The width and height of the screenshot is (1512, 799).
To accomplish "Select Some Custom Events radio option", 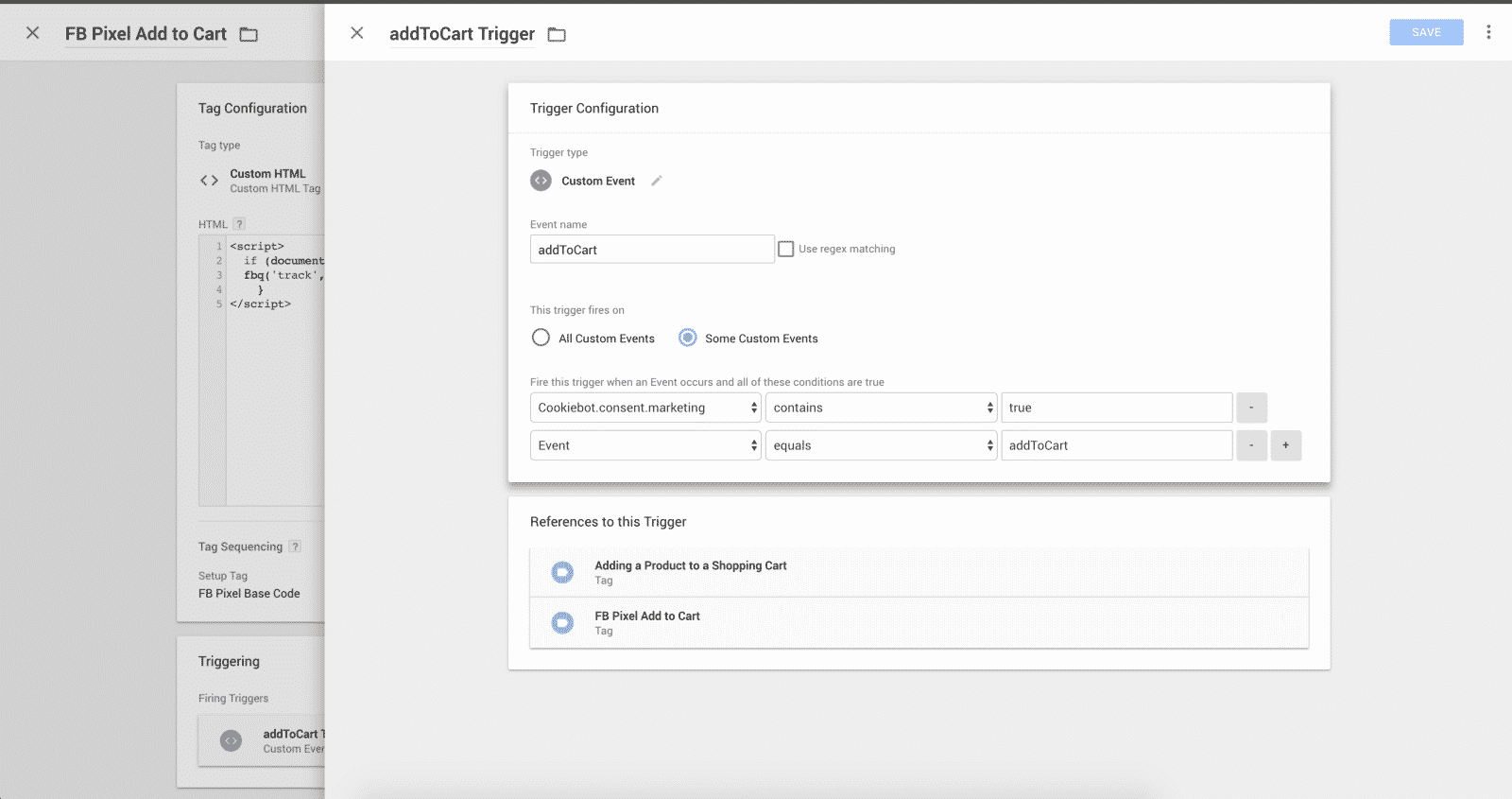I will [688, 338].
